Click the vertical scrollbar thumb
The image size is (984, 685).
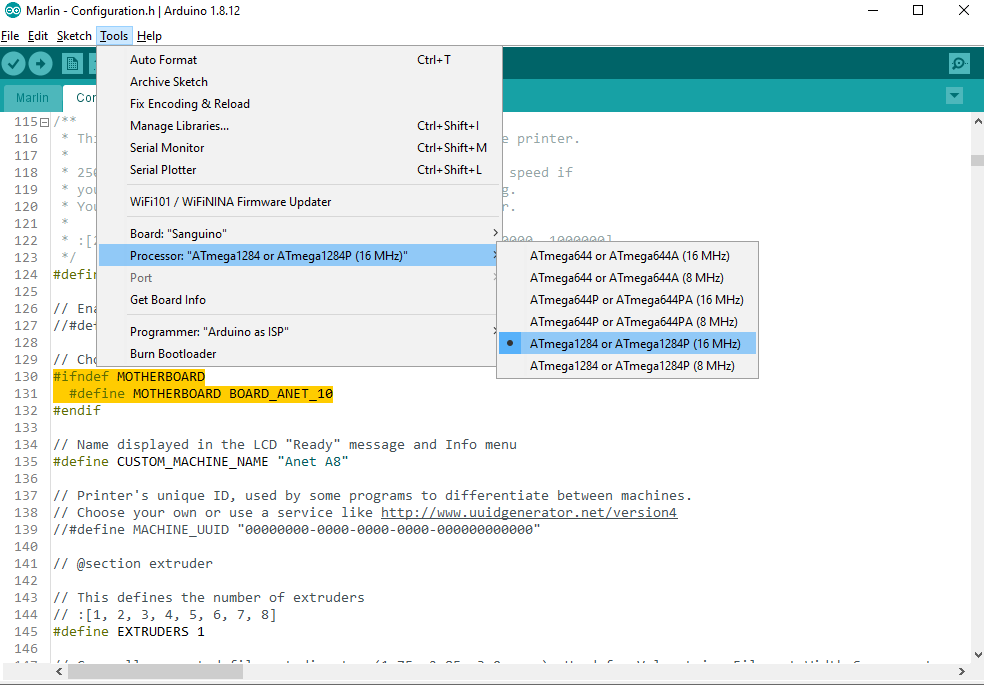(x=977, y=161)
